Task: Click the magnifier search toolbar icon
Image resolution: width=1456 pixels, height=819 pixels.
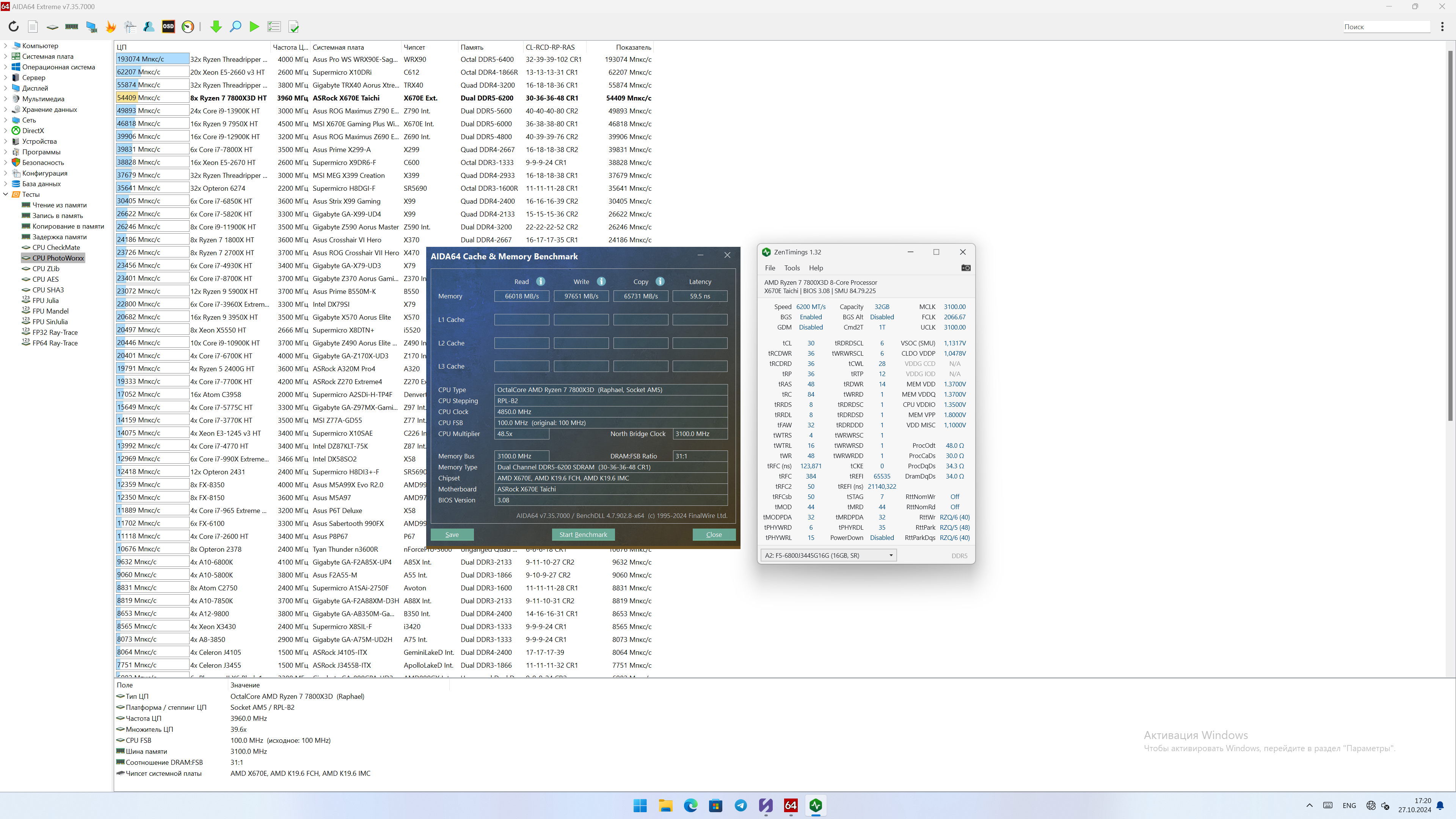Action: 236,27
